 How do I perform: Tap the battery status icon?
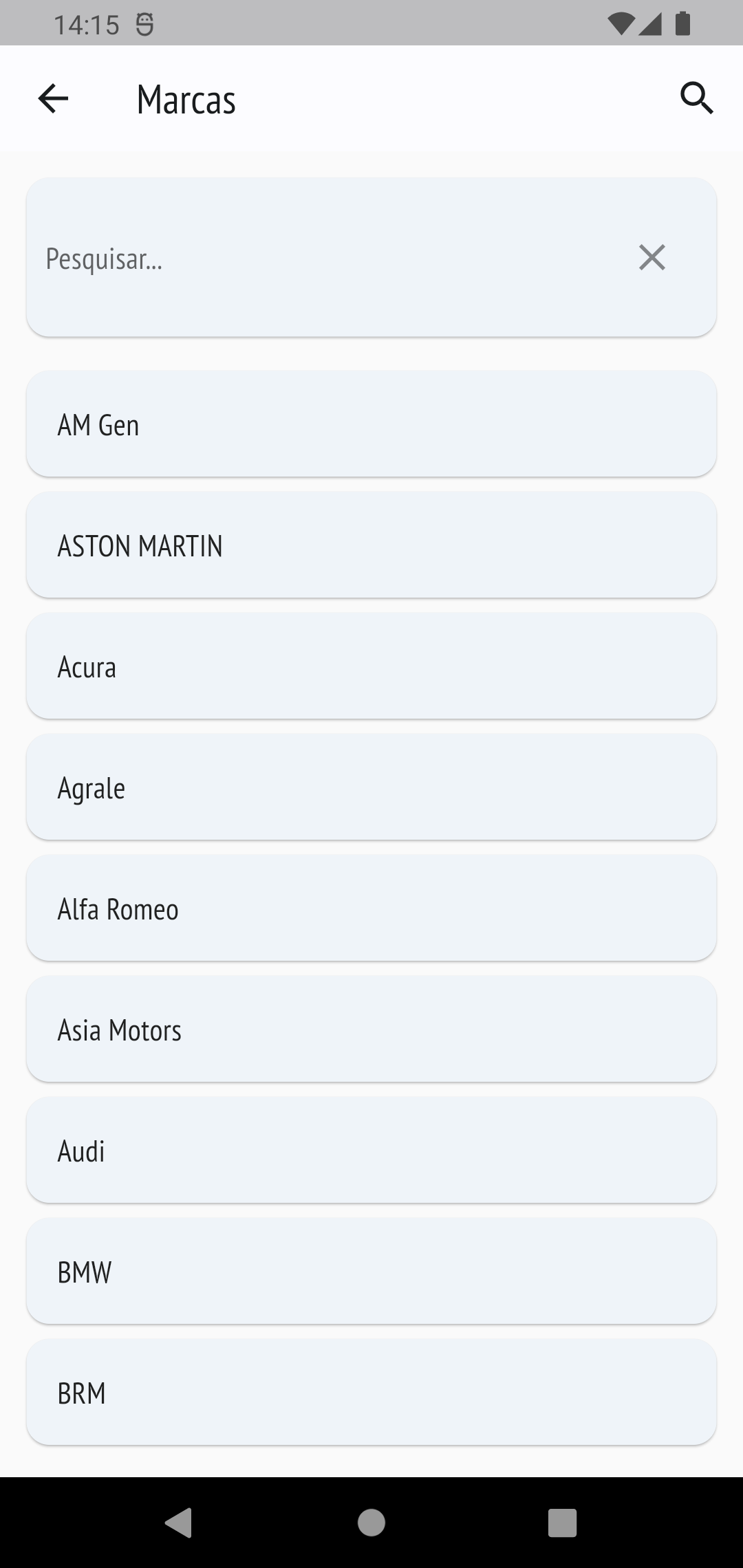682,24
